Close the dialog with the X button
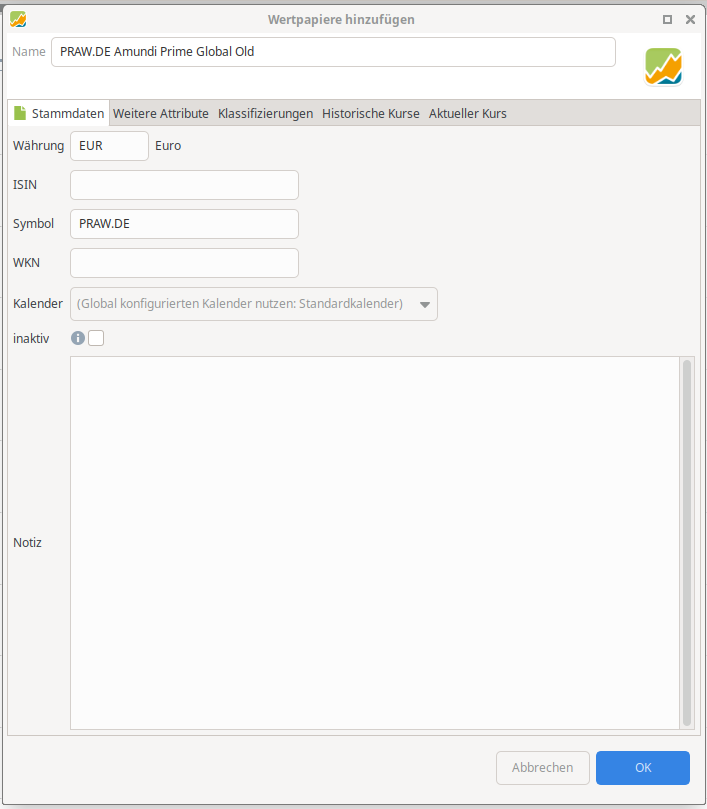 (690, 19)
